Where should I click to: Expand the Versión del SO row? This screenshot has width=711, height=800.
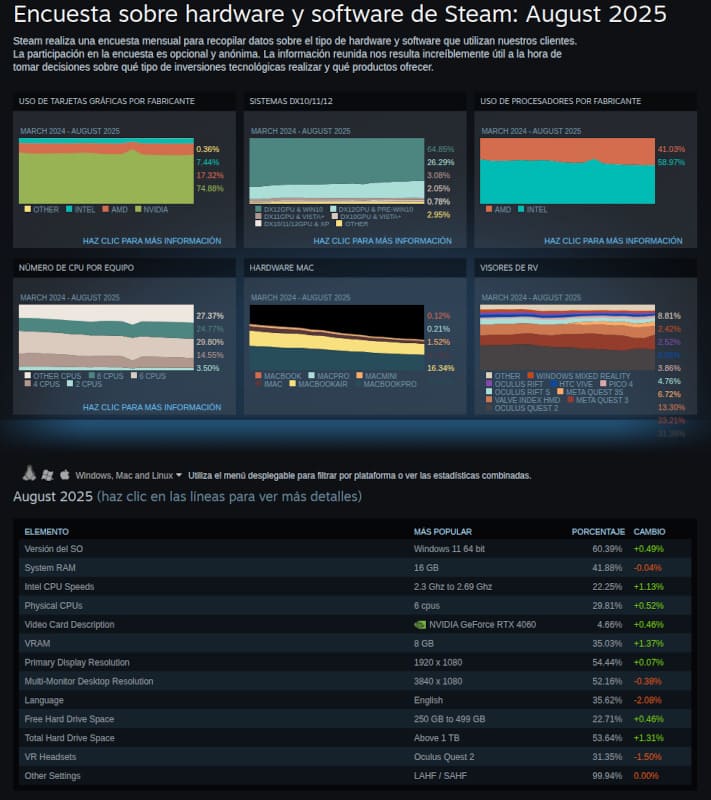(355, 549)
